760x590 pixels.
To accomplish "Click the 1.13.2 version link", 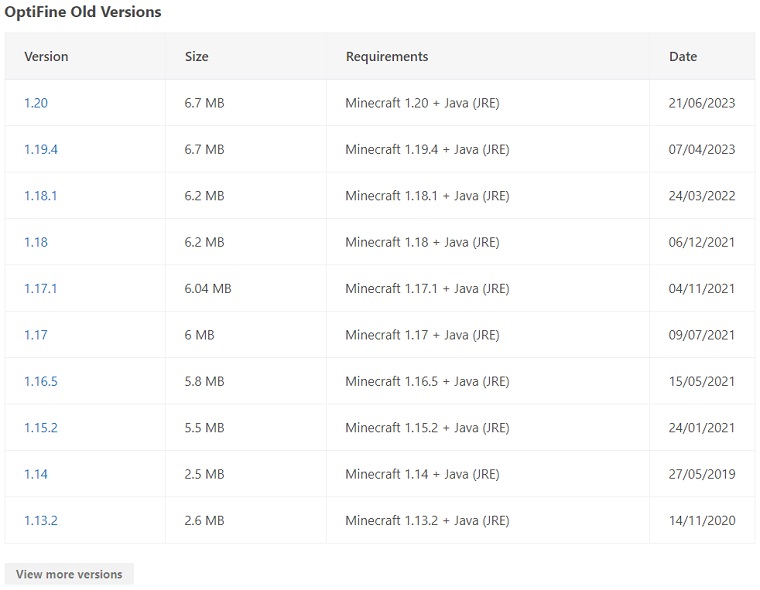I will coord(41,520).
